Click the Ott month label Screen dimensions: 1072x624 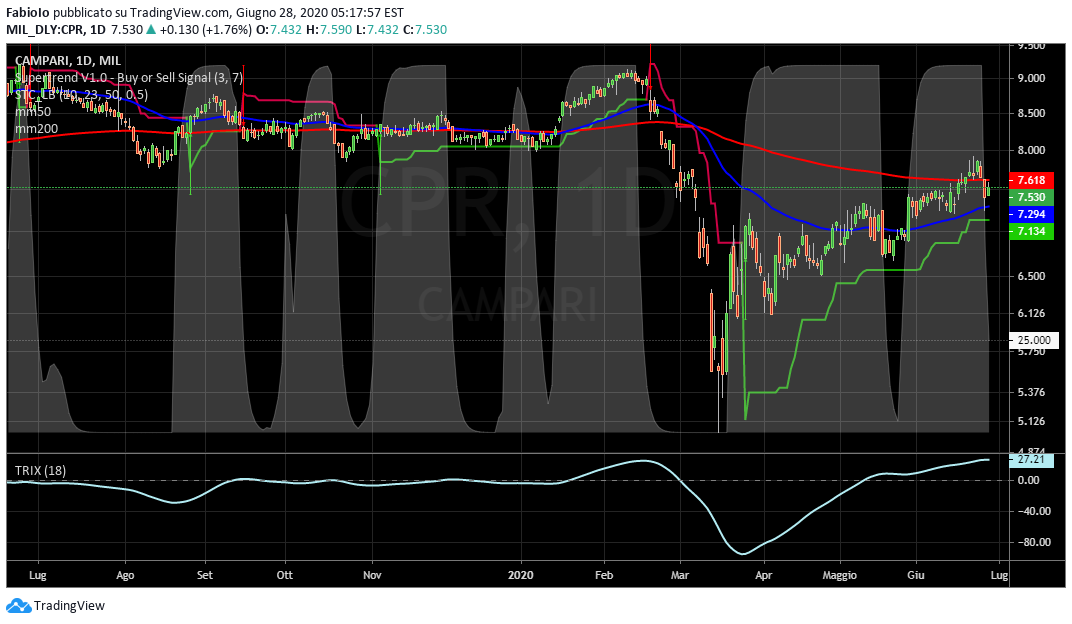click(284, 575)
